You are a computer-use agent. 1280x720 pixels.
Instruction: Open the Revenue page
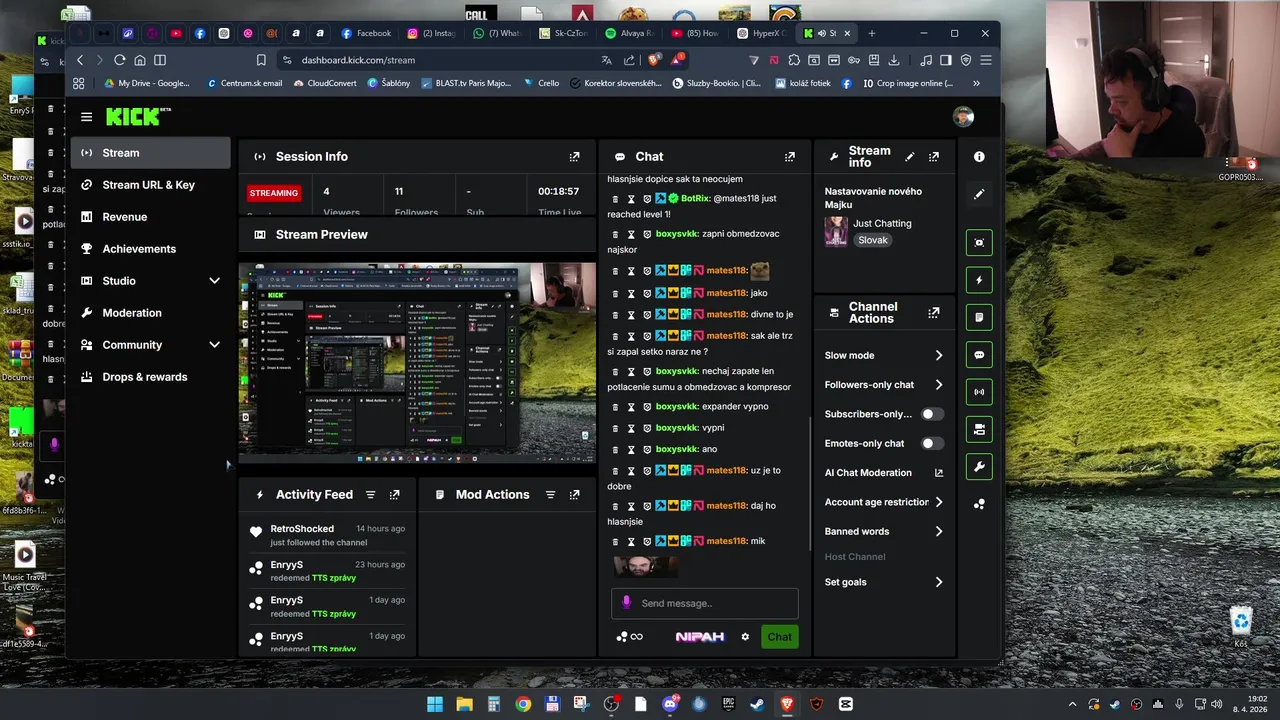153,217
